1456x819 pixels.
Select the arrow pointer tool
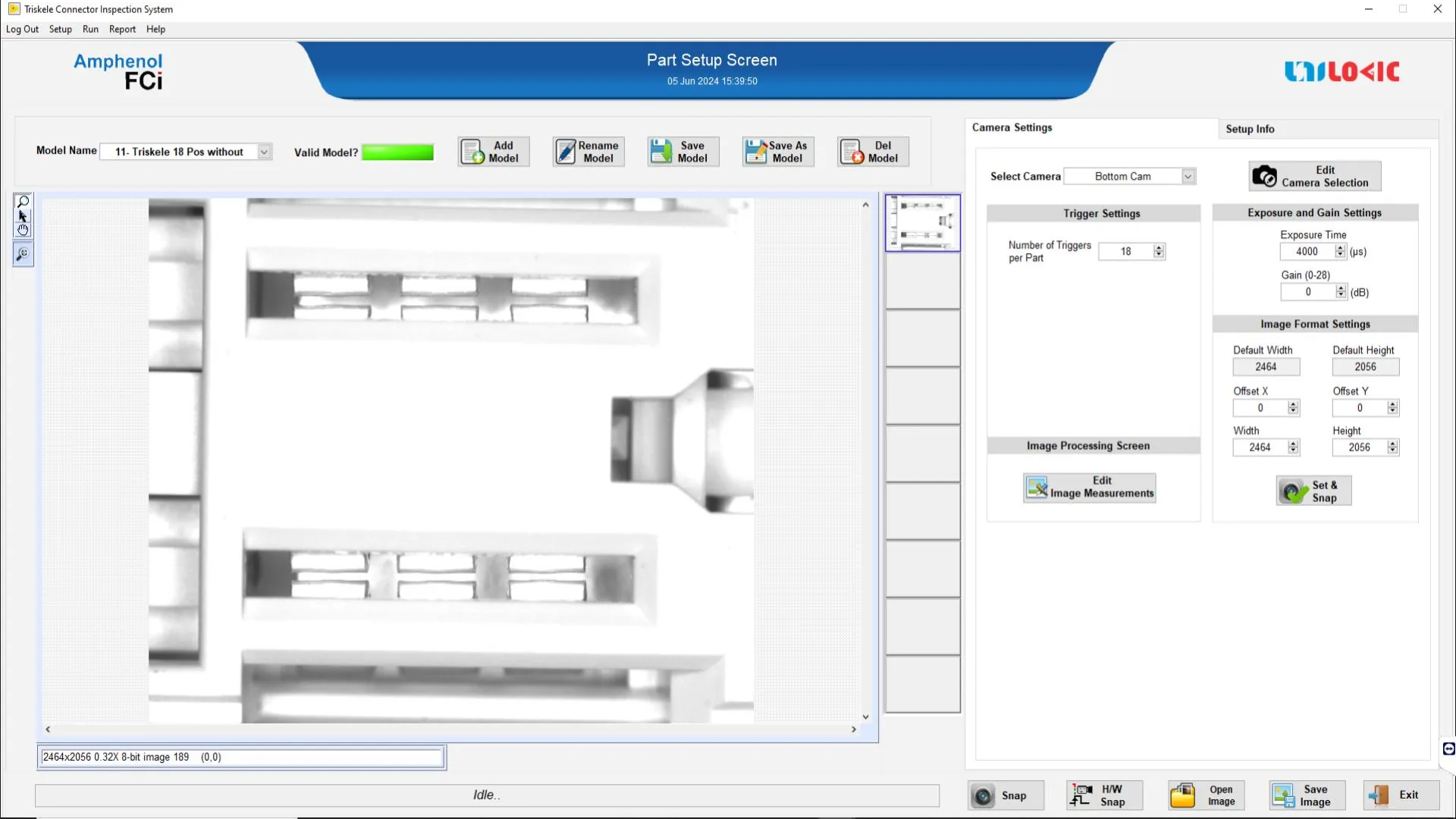(23, 216)
